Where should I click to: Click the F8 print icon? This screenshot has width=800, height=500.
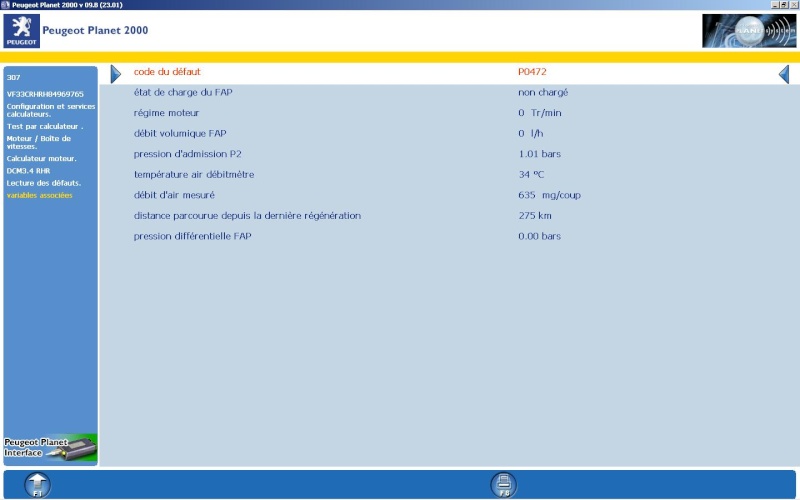pyautogui.click(x=504, y=484)
